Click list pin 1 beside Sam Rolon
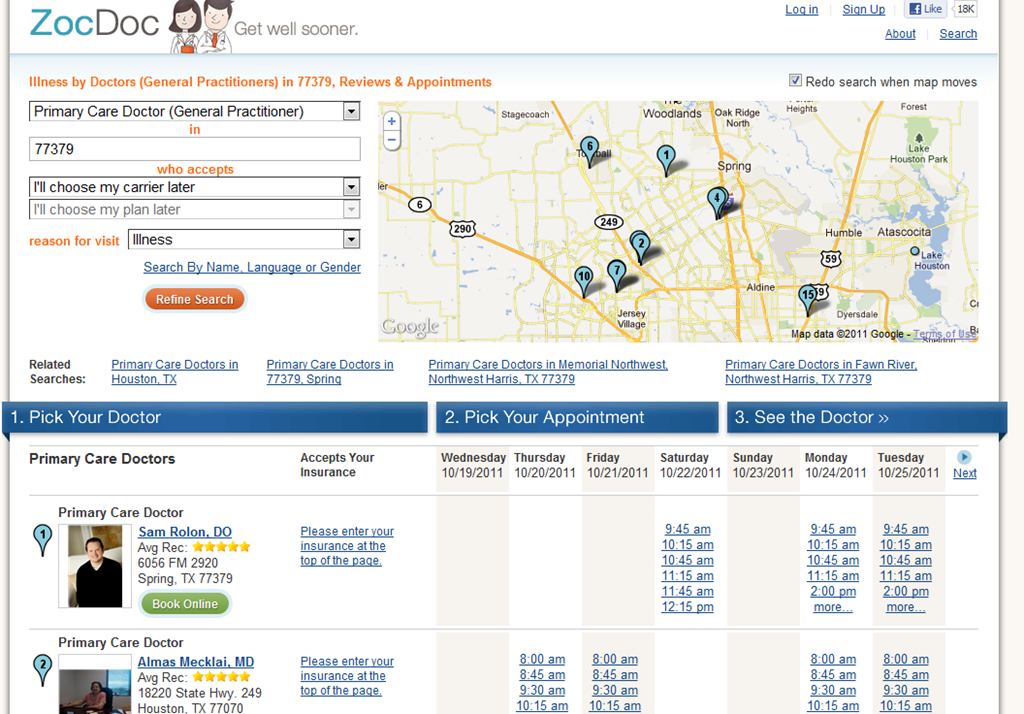 pos(42,540)
